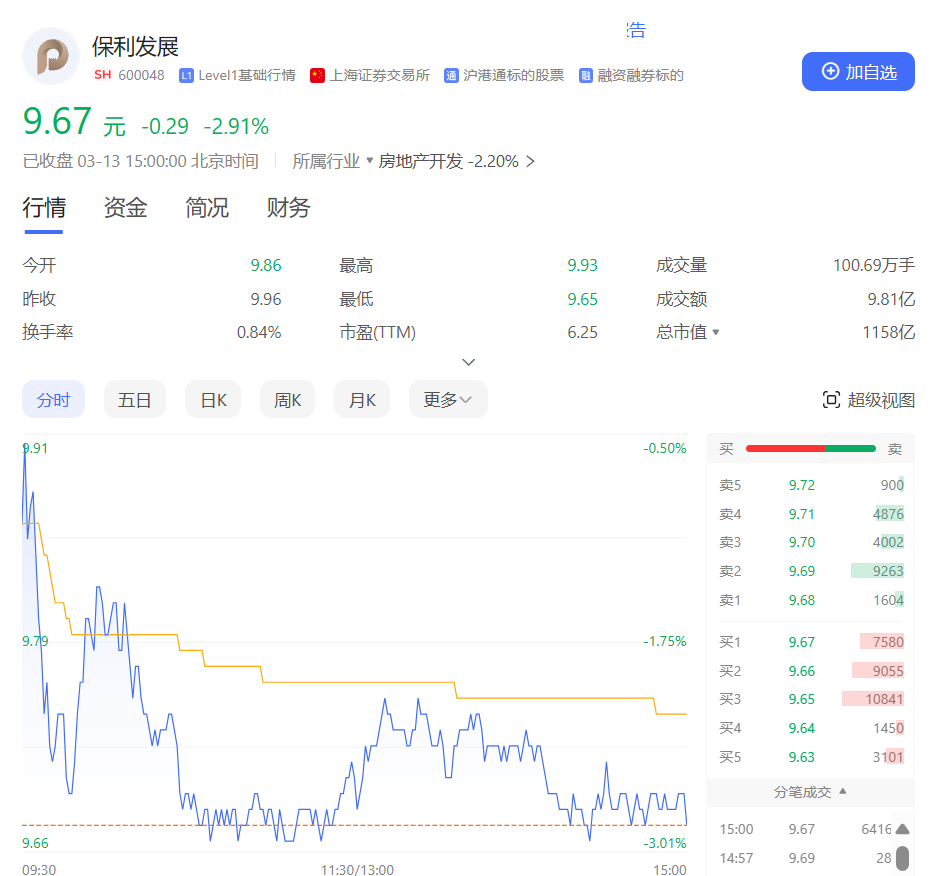Click the 最低 value 9.65
This screenshot has width=936, height=876.
point(583,299)
